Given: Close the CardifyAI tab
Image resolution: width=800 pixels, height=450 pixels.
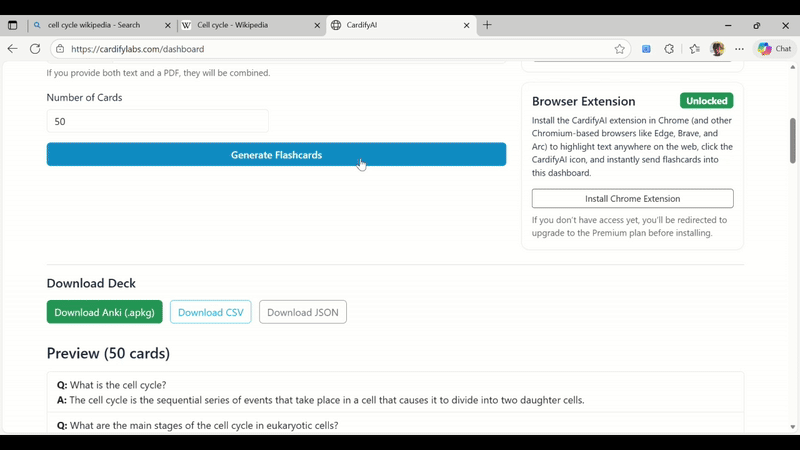Looking at the screenshot, I should click(466, 25).
